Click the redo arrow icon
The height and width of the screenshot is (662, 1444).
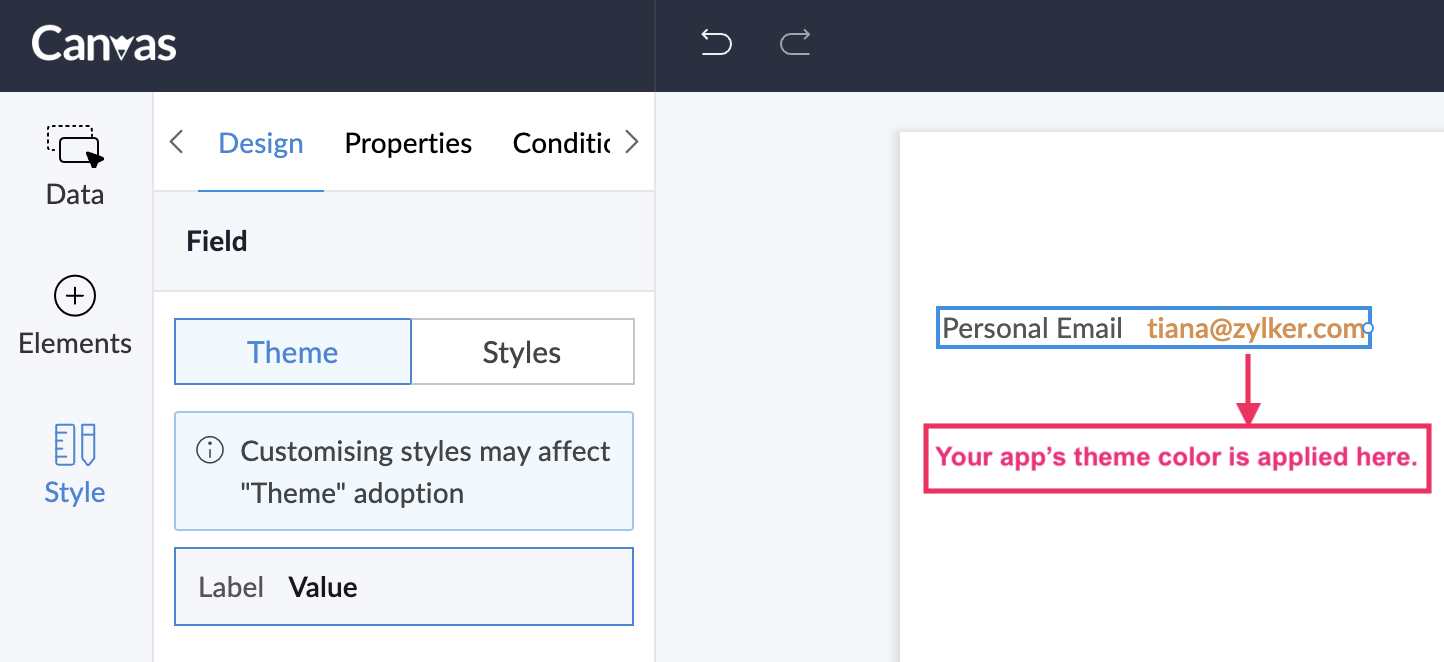795,43
